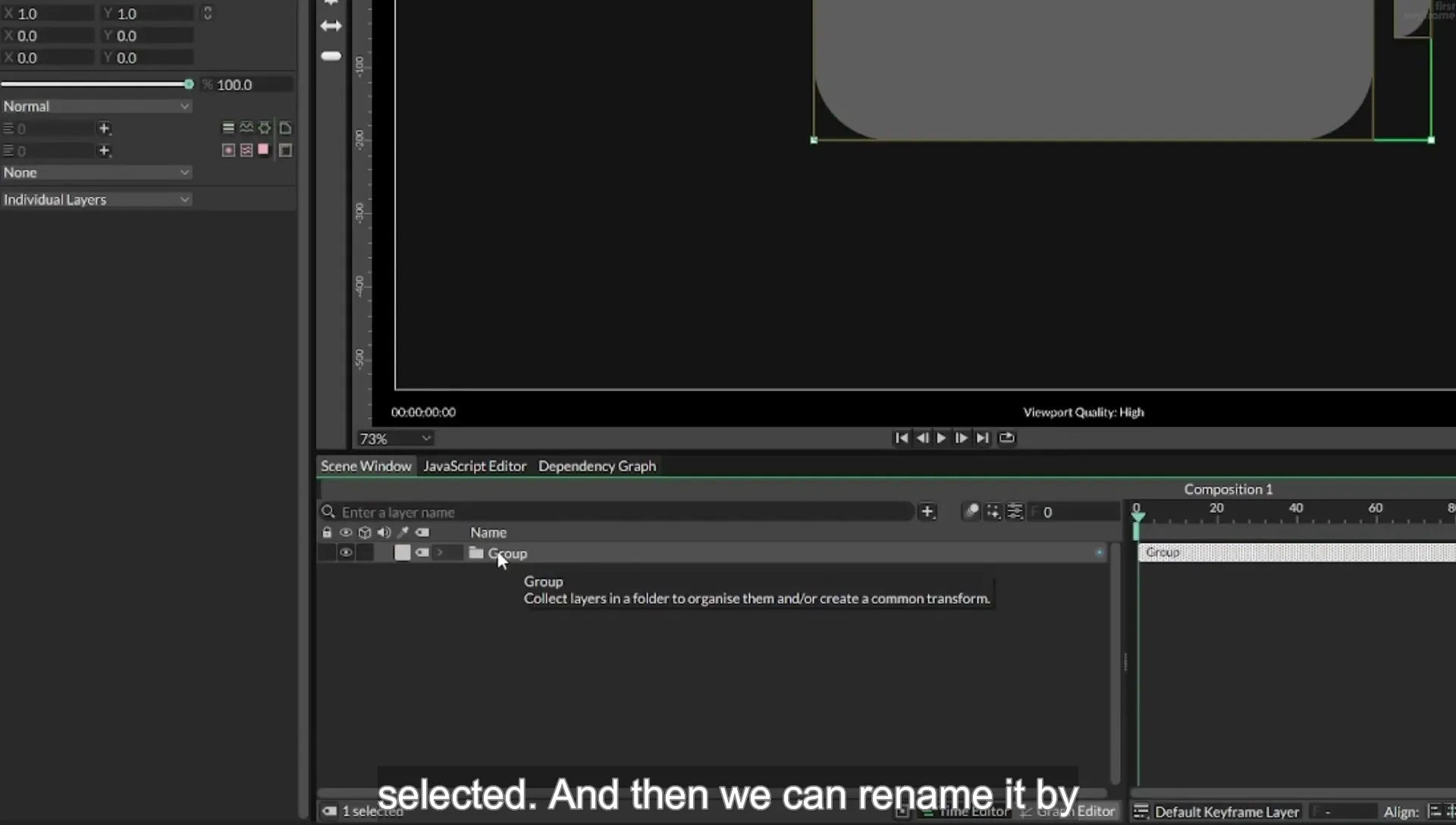
Task: Expand the Group layer chevron
Action: click(x=440, y=553)
